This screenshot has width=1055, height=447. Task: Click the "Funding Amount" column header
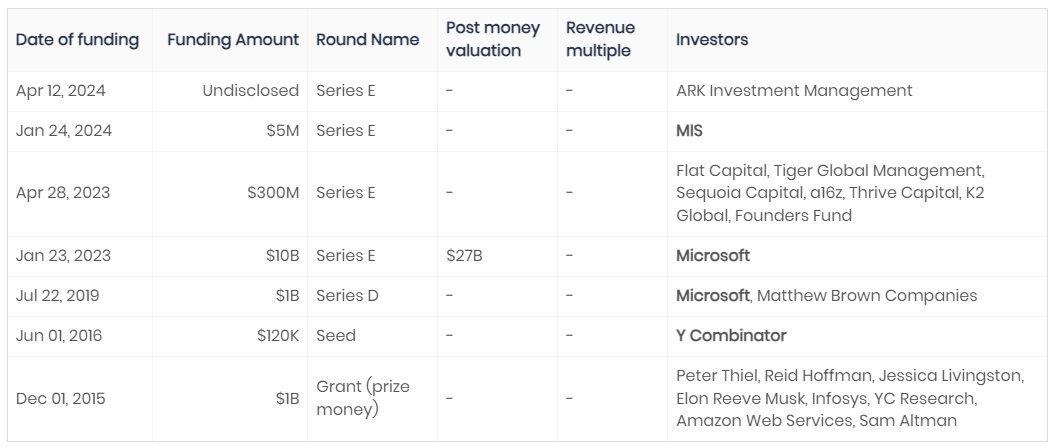pyautogui.click(x=233, y=40)
